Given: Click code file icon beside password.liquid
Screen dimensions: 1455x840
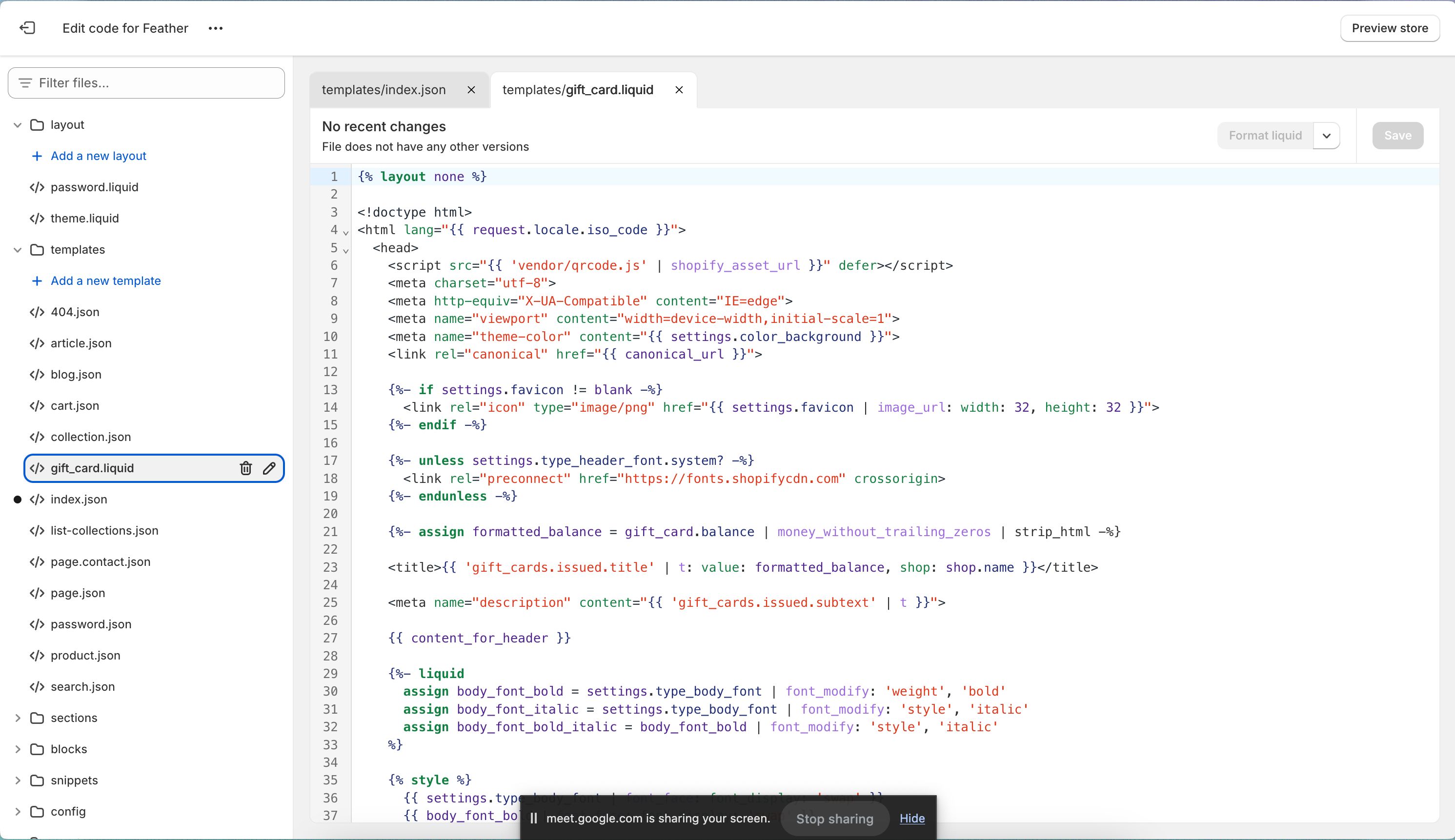Looking at the screenshot, I should click(x=37, y=187).
